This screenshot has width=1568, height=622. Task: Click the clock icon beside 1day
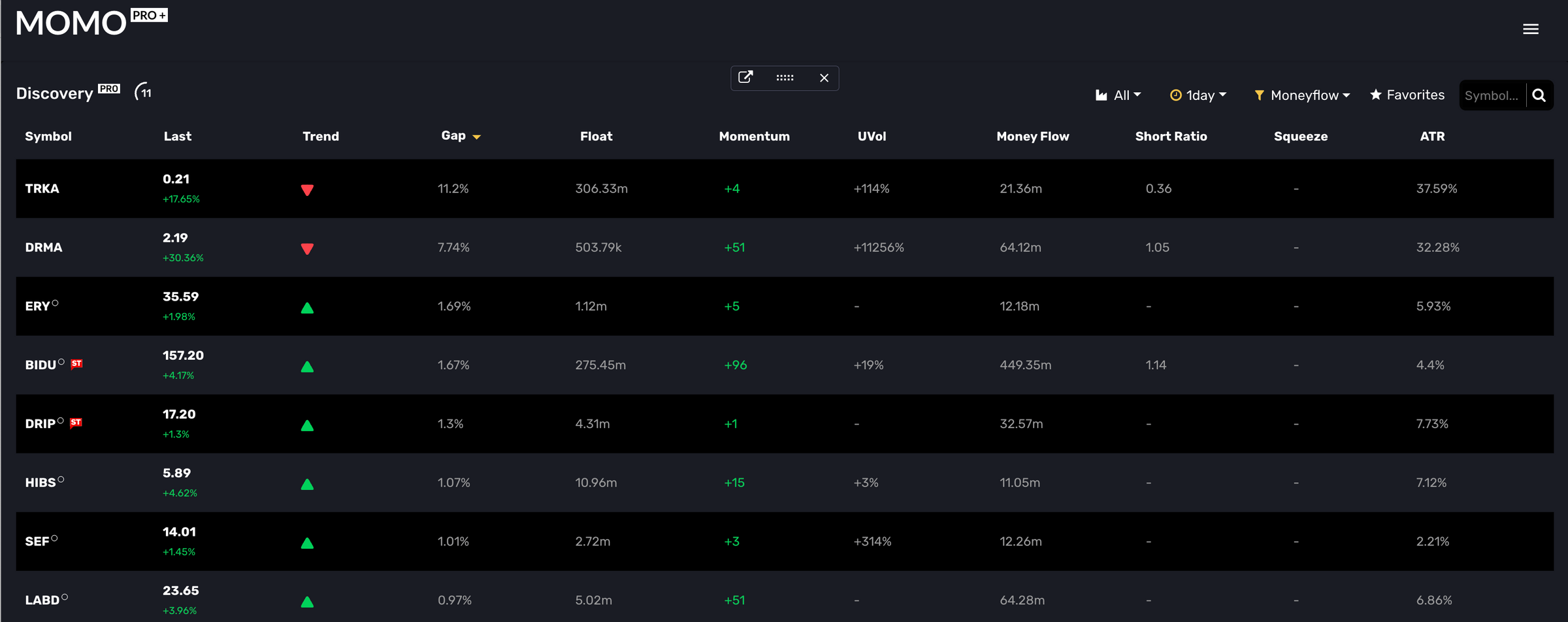point(1175,95)
